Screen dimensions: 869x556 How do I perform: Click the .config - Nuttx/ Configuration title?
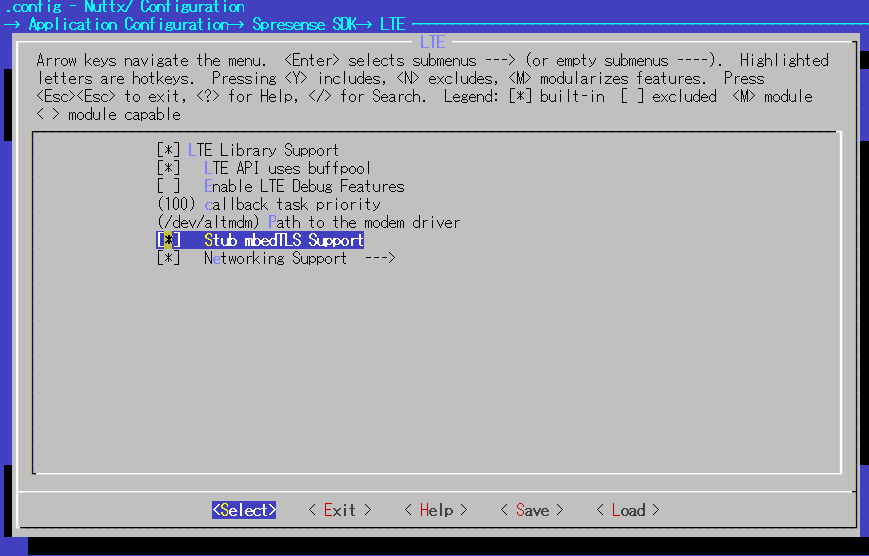tap(124, 7)
